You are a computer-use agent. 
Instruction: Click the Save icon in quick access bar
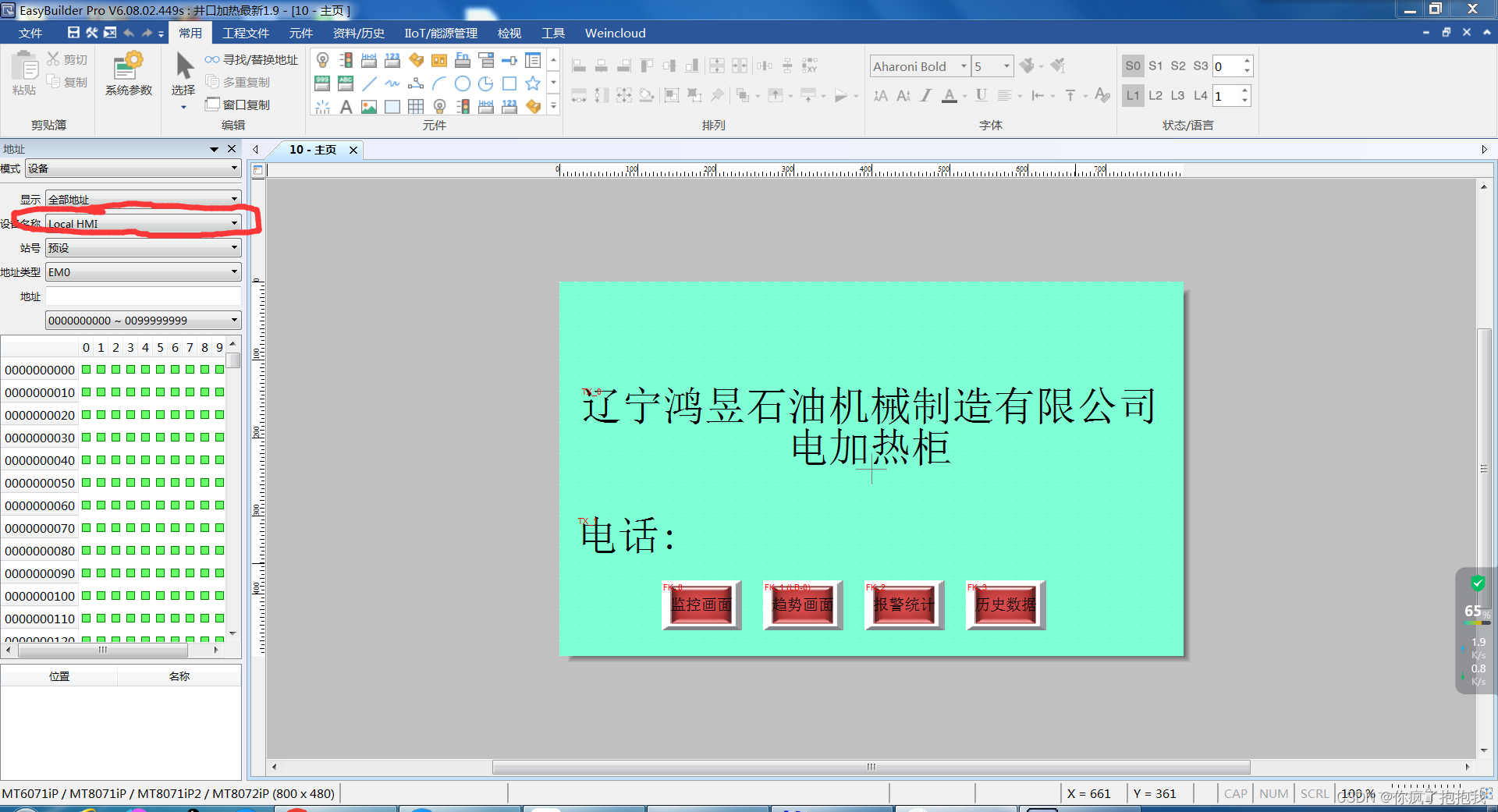click(x=73, y=33)
